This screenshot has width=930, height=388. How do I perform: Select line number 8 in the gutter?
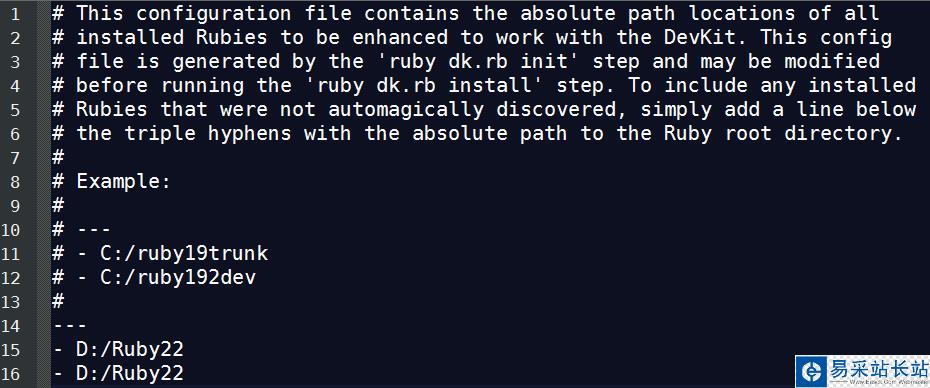[x=15, y=182]
